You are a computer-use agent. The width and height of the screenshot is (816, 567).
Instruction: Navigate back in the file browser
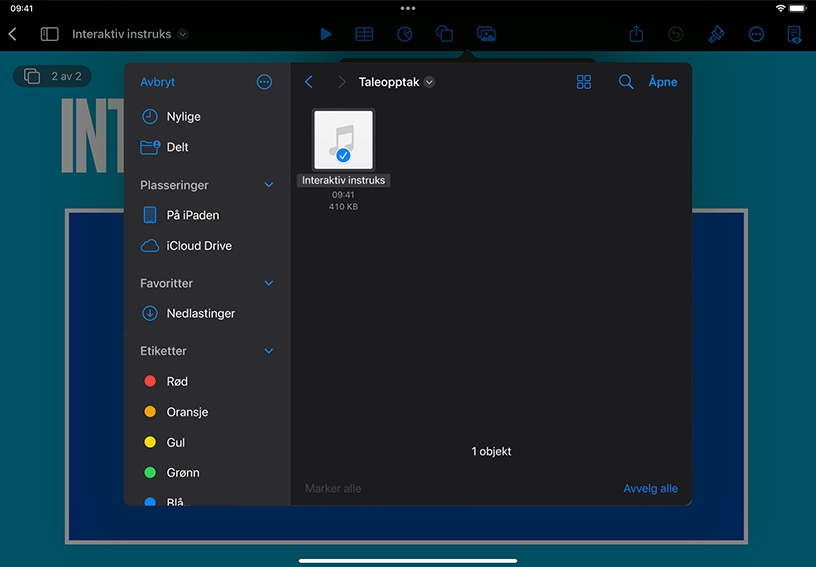(x=309, y=82)
